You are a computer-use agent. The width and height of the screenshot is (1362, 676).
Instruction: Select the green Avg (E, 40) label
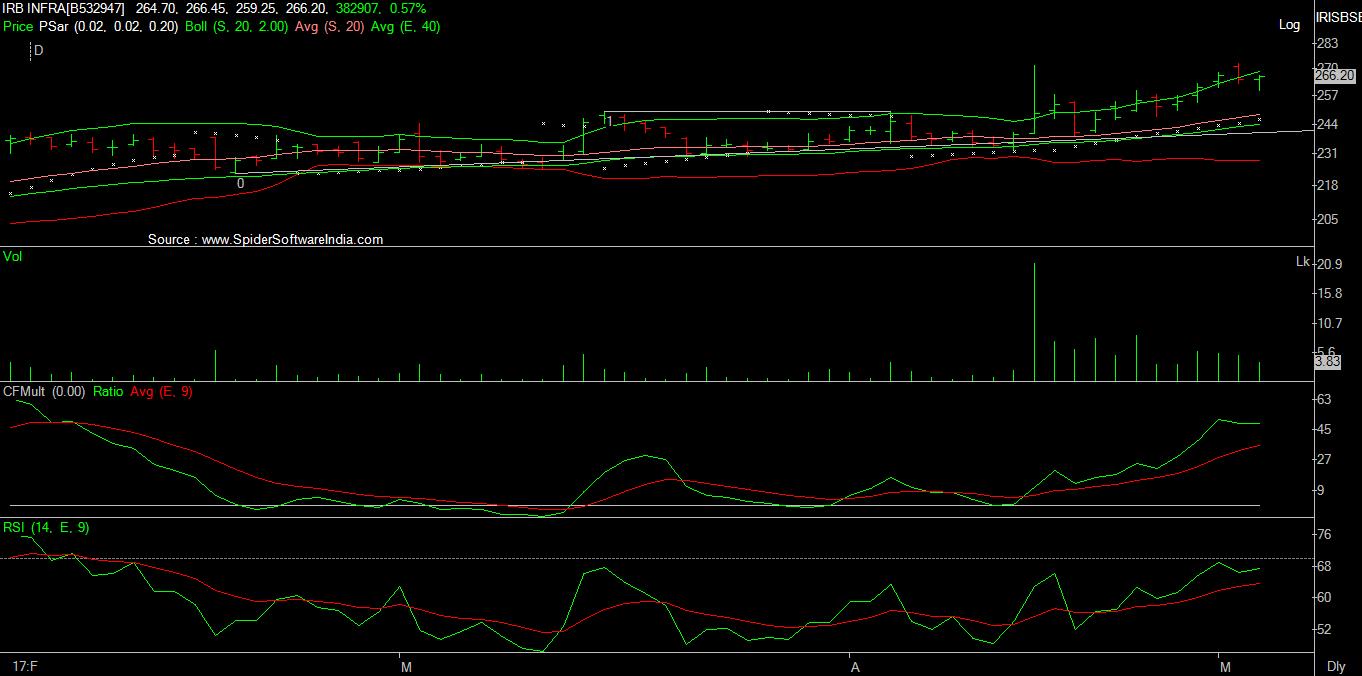[x=405, y=26]
